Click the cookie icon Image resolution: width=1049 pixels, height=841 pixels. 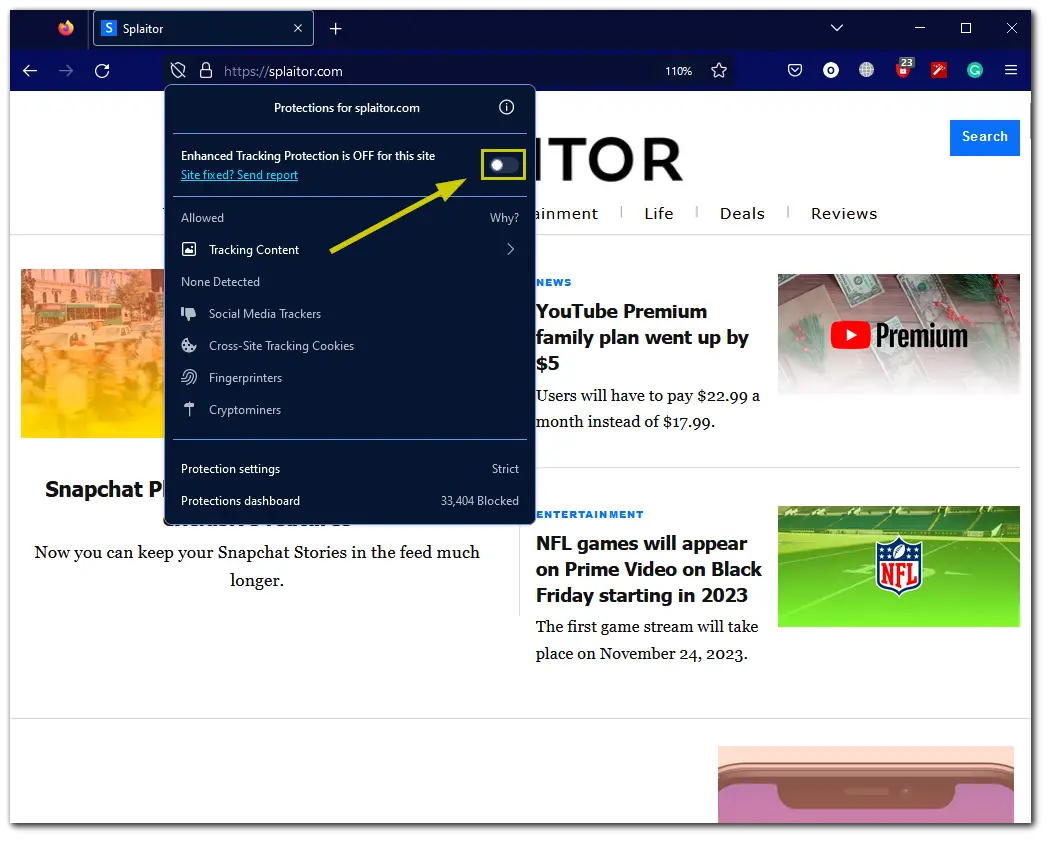pos(189,346)
